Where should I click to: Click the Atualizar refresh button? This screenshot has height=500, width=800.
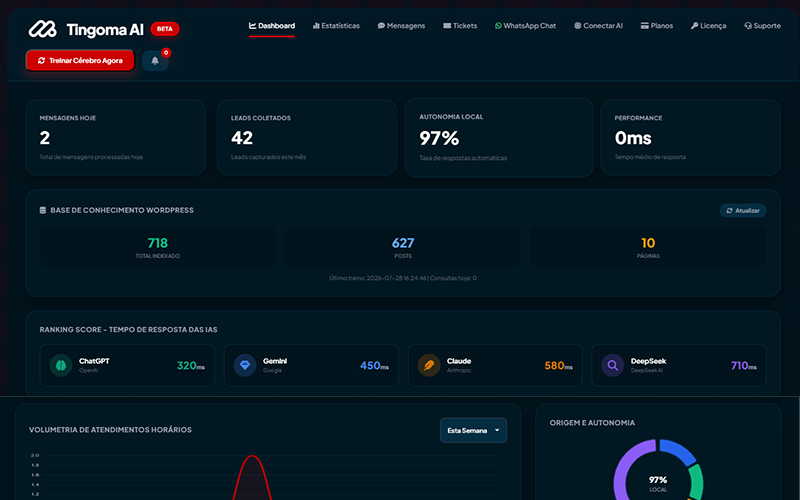(x=743, y=210)
